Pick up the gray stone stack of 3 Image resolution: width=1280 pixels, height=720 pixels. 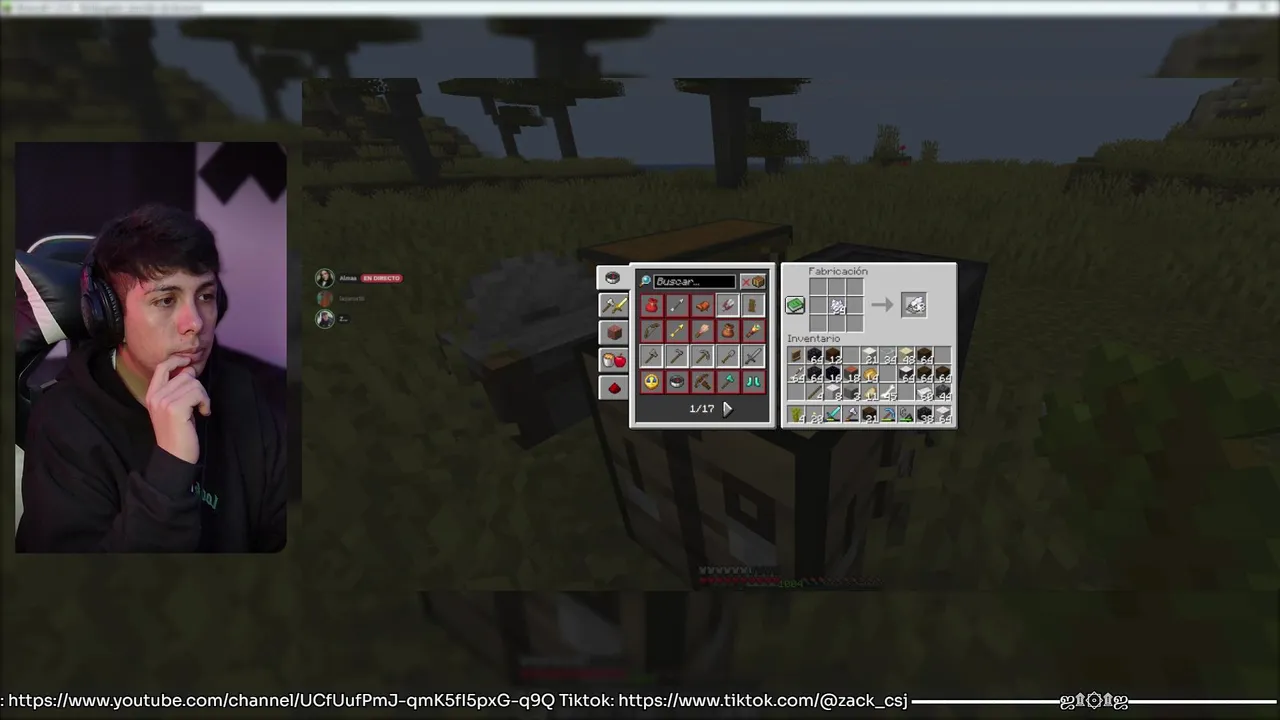tap(851, 391)
